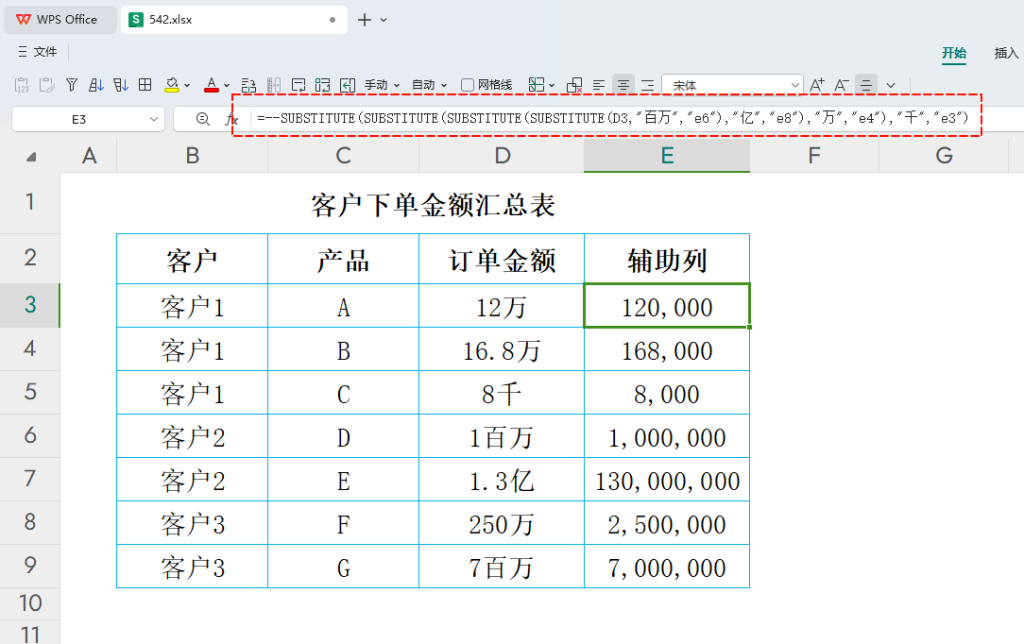Select cell showing 7百万
The image size is (1024, 644).
(x=502, y=566)
